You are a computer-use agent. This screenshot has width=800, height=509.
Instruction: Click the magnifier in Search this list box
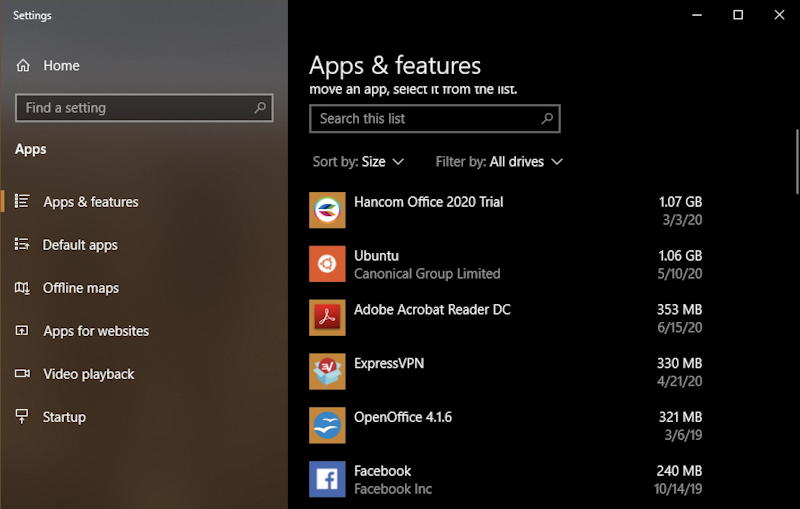coord(547,118)
